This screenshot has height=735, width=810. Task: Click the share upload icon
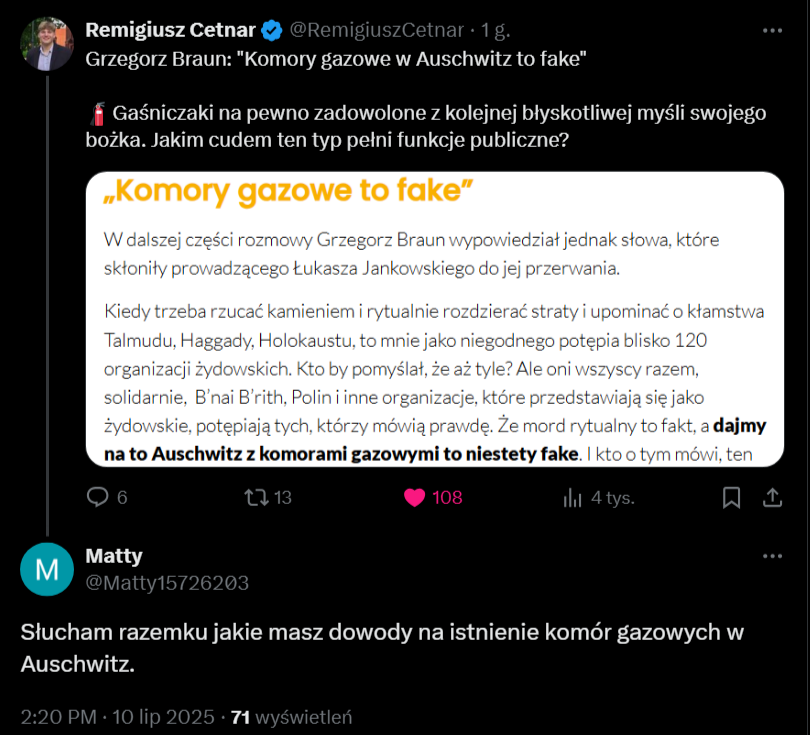[772, 497]
